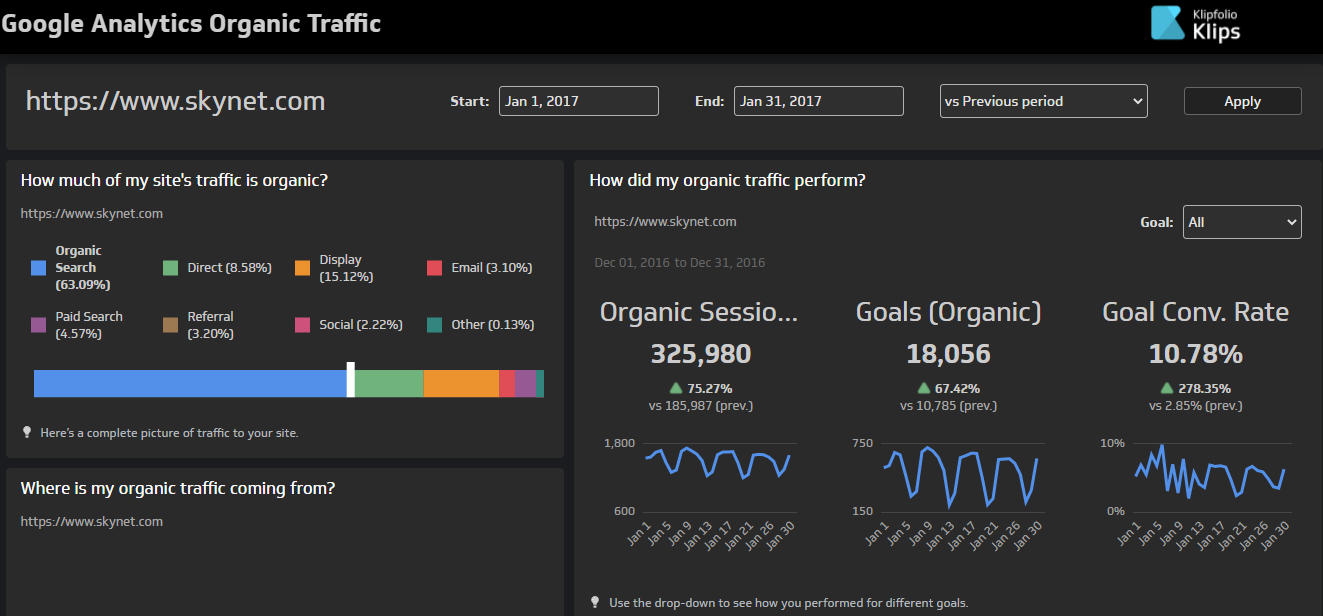Screen dimensions: 1323x616
Task: Click the lightbulb icon beside 'Here's a complete picture'
Action: (x=27, y=432)
